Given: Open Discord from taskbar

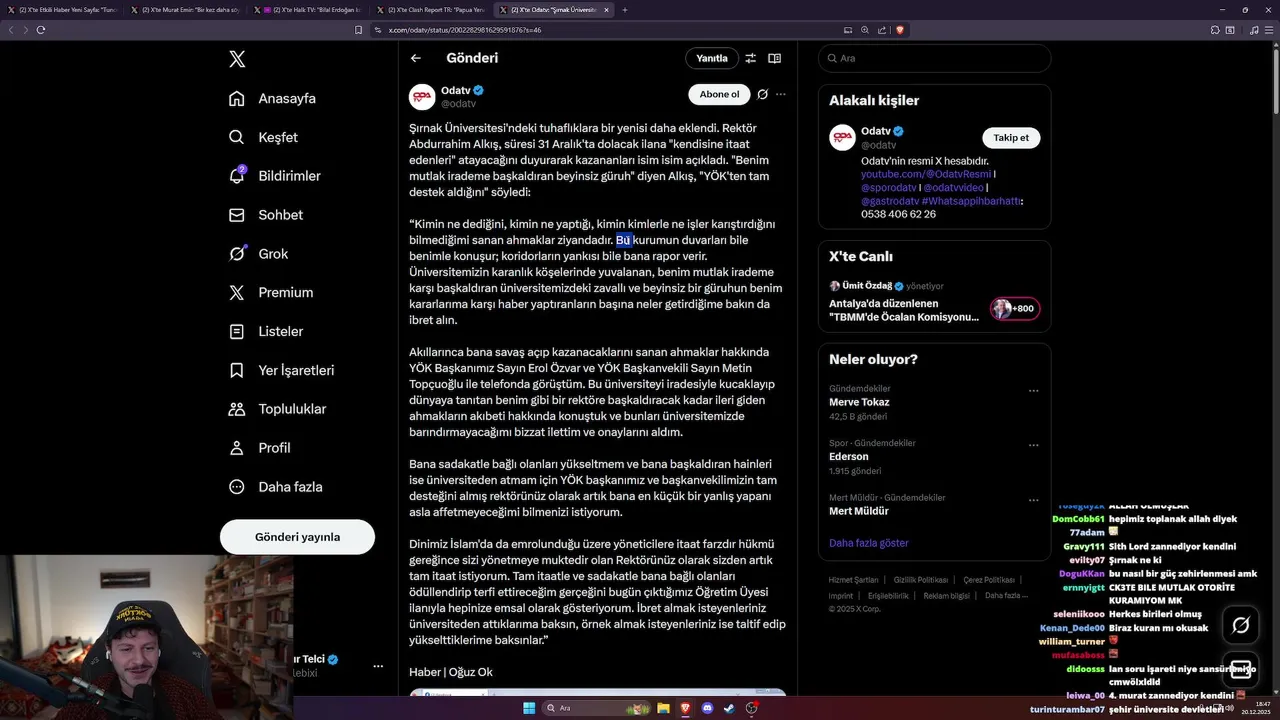Looking at the screenshot, I should (x=707, y=708).
